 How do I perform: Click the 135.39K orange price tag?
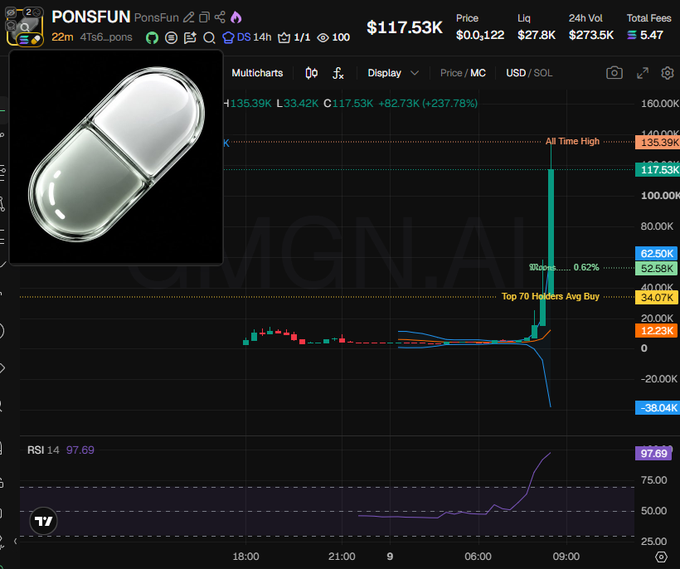[x=658, y=142]
